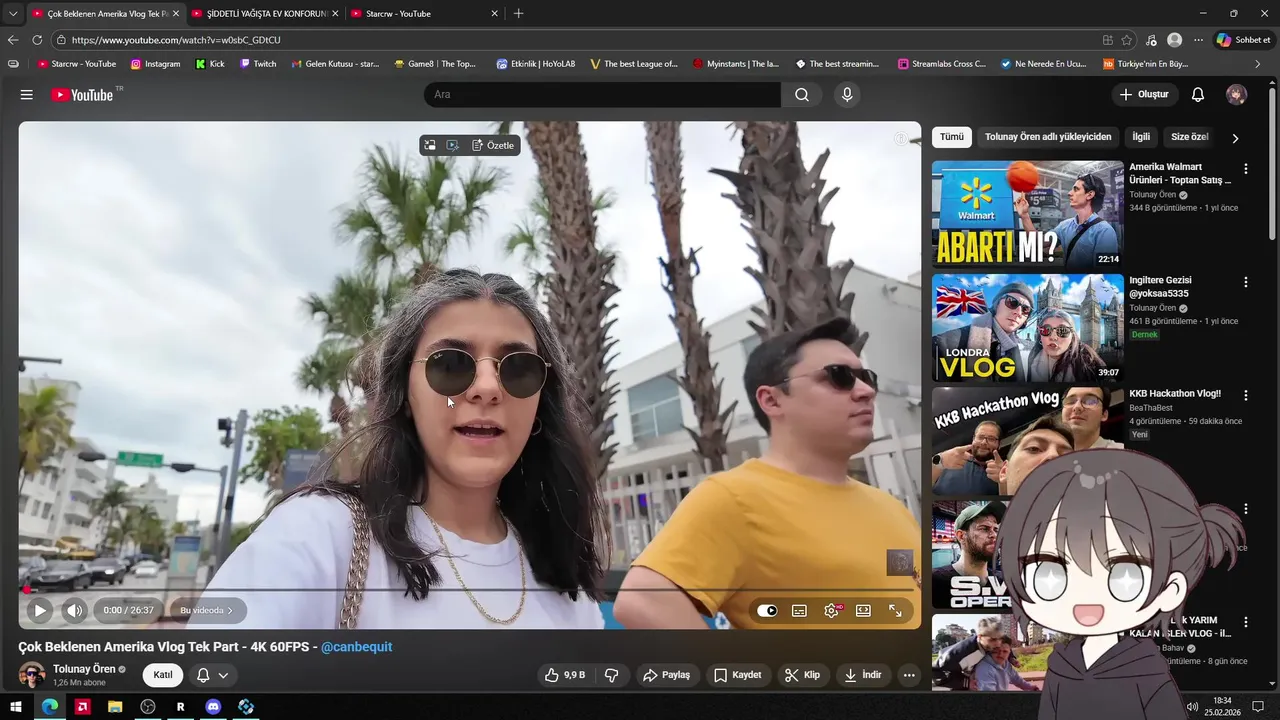Screen dimensions: 1280x720
Task: Switch to ŞİDDETLİ YAĞIŞTA EV browser tab
Action: [265, 14]
